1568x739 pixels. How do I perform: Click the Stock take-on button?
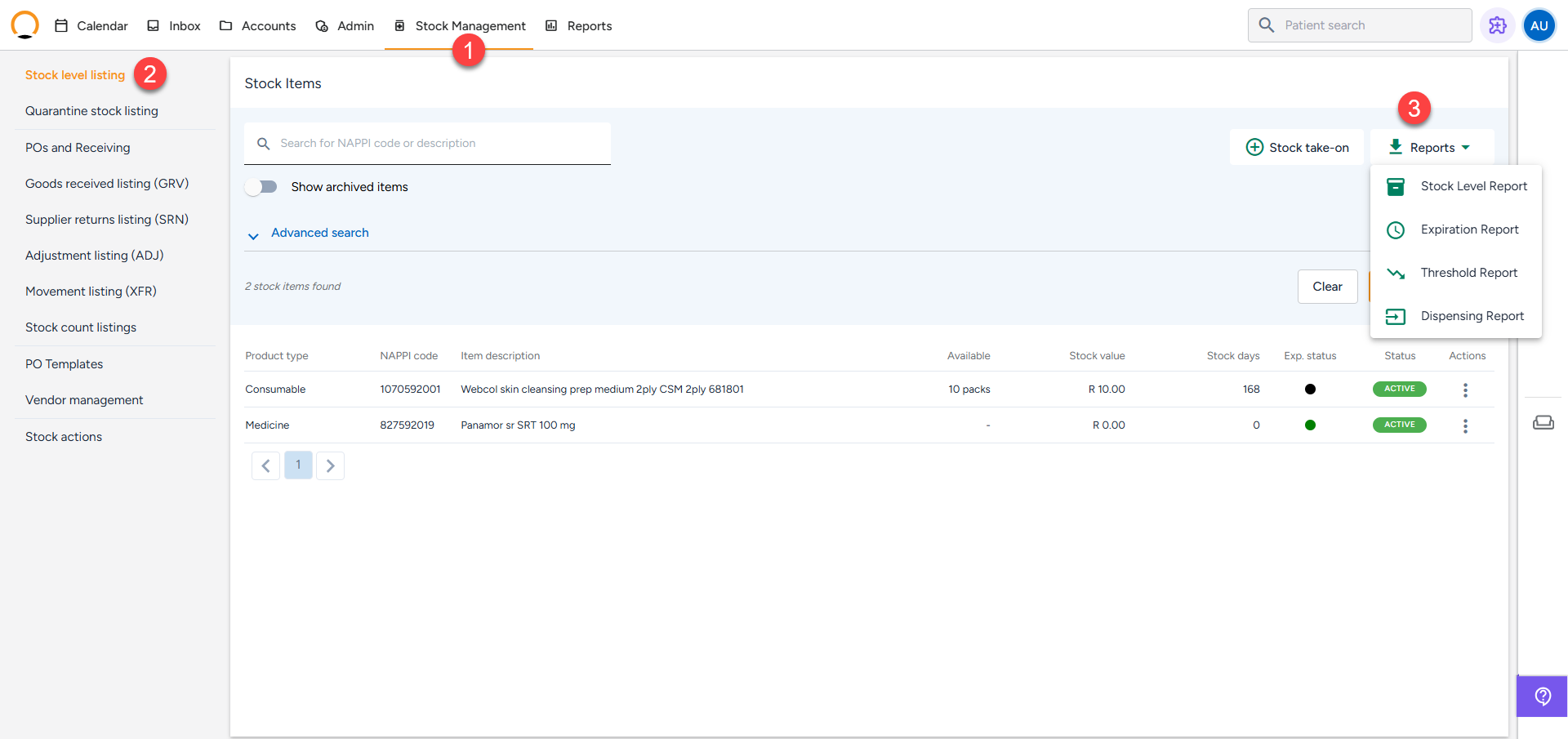click(x=1297, y=148)
